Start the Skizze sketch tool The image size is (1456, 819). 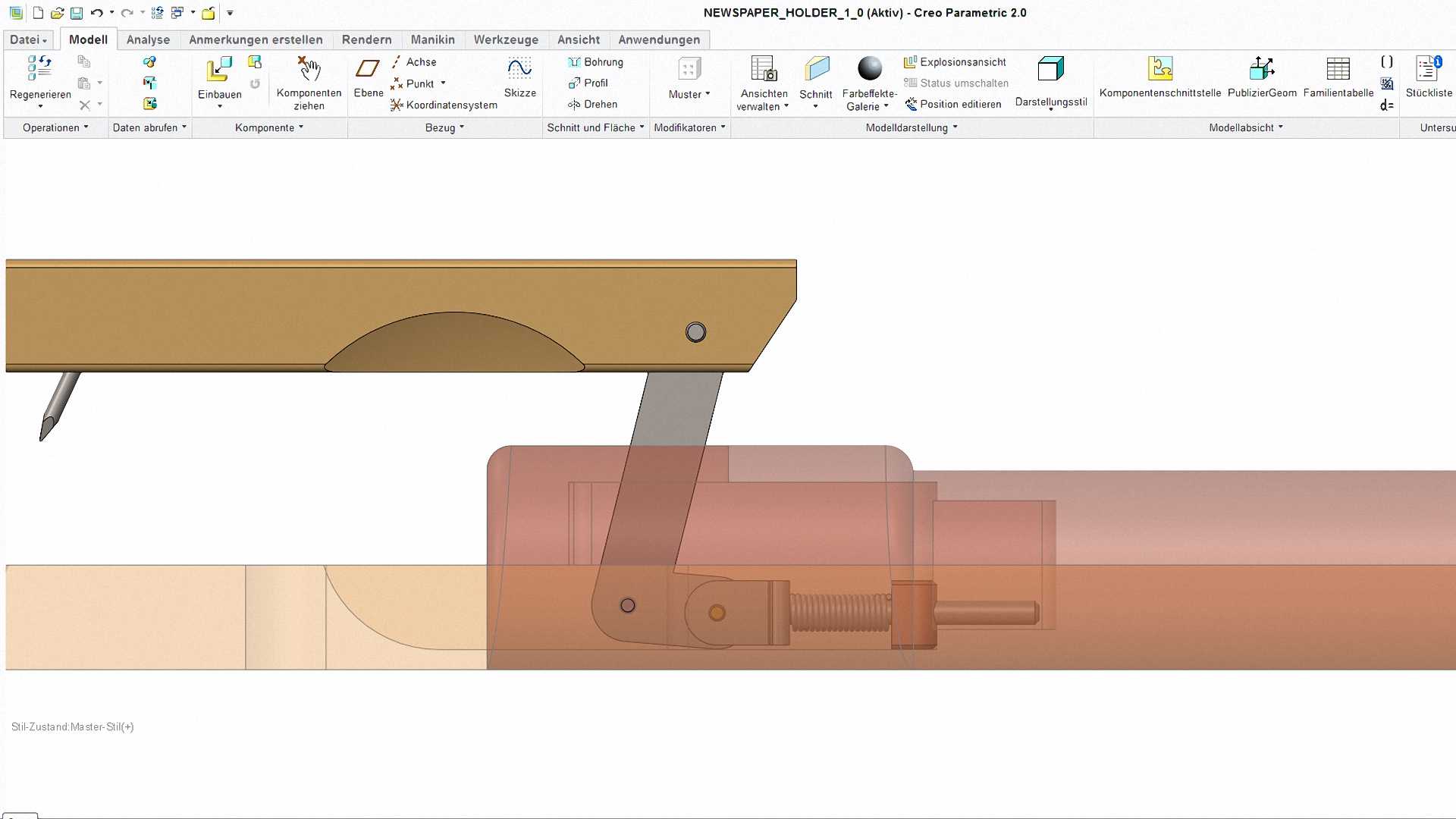[519, 68]
